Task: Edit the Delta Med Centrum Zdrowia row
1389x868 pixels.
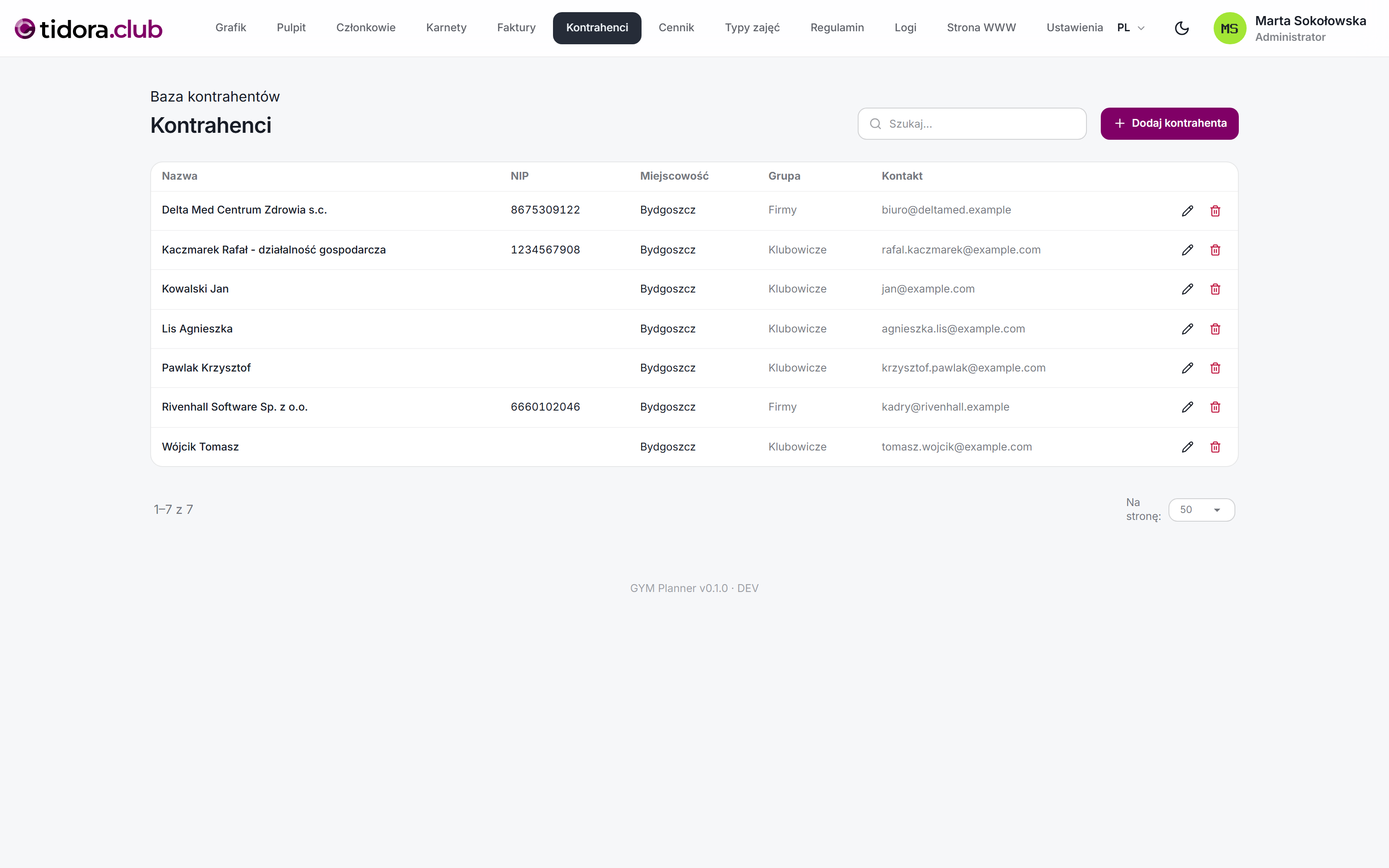Action: click(1188, 210)
